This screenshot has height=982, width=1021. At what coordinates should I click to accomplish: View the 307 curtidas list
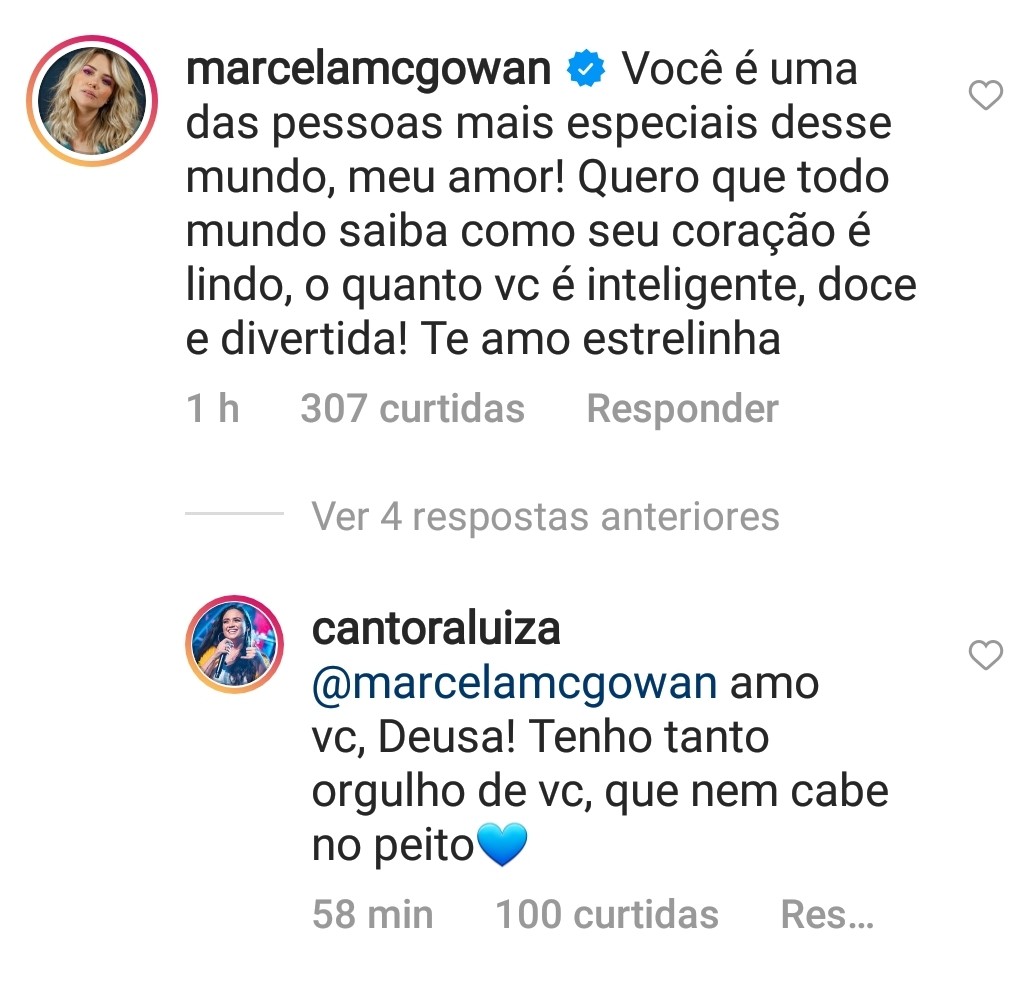[x=412, y=409]
